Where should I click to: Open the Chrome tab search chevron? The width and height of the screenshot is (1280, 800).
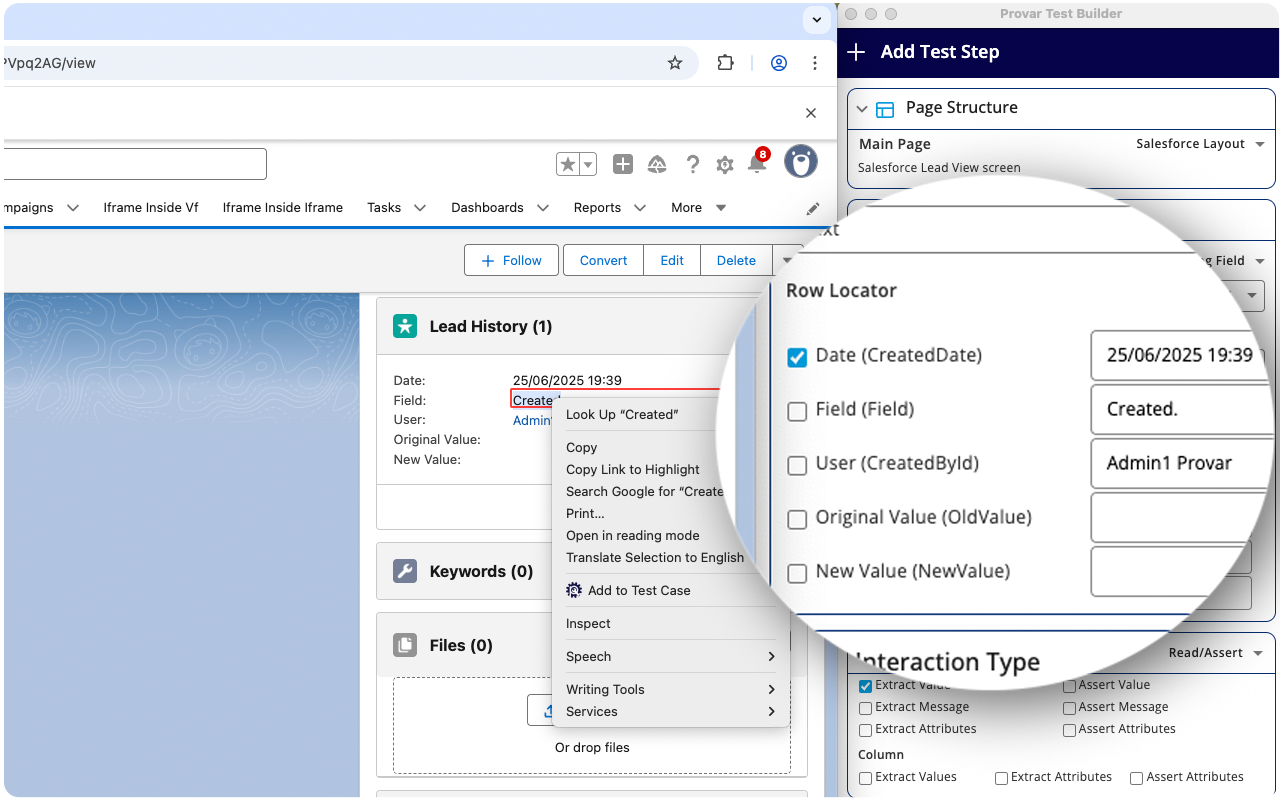(816, 20)
